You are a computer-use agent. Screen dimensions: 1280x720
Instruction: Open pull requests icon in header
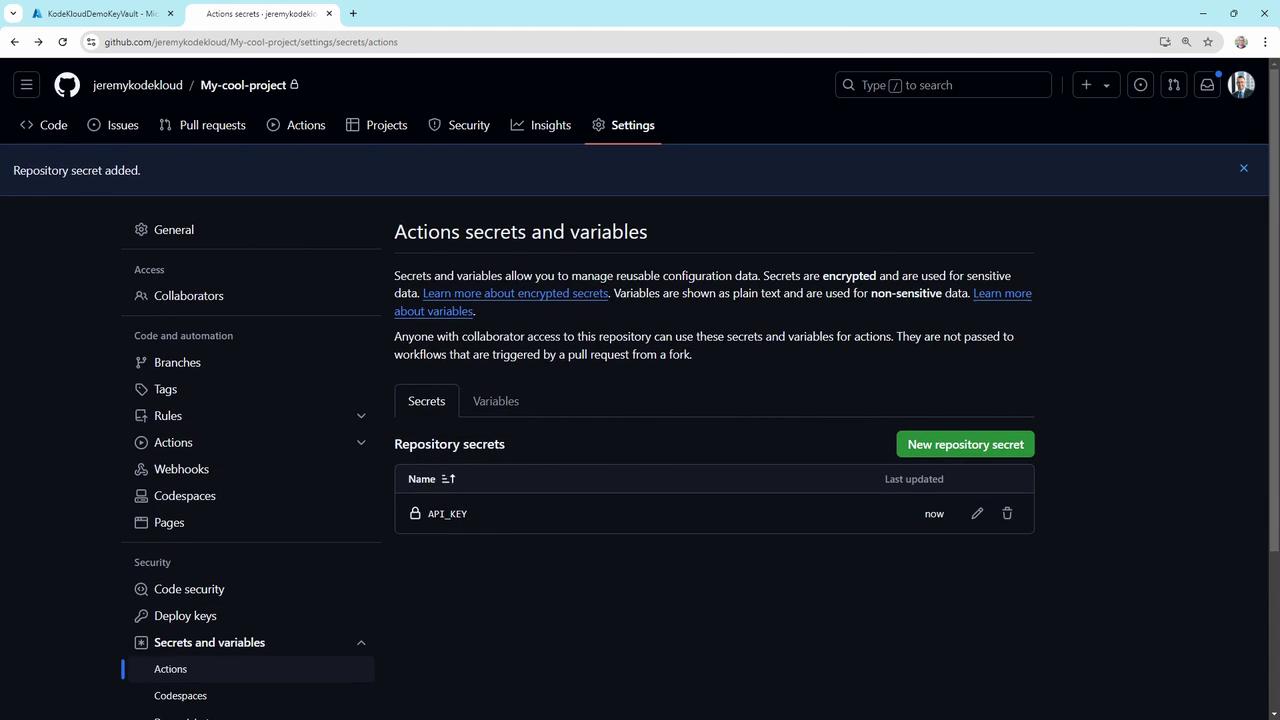point(1174,85)
